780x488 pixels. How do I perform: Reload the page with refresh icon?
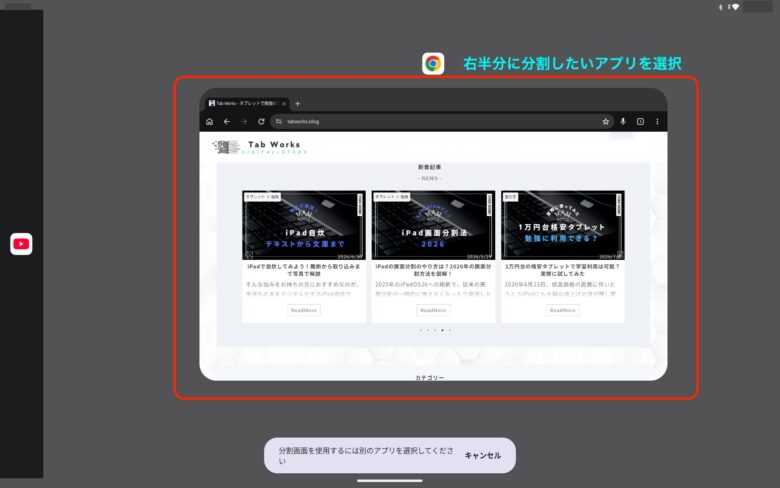(261, 121)
